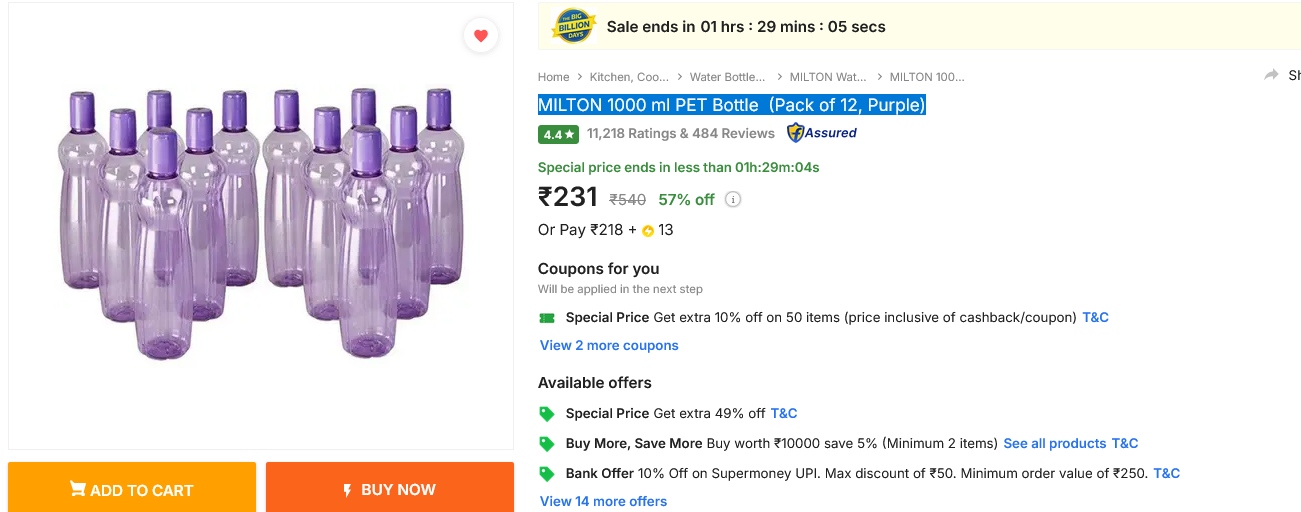Viewport: 1301px width, 512px height.
Task: Open the Home breadcrumb
Action: 553,77
